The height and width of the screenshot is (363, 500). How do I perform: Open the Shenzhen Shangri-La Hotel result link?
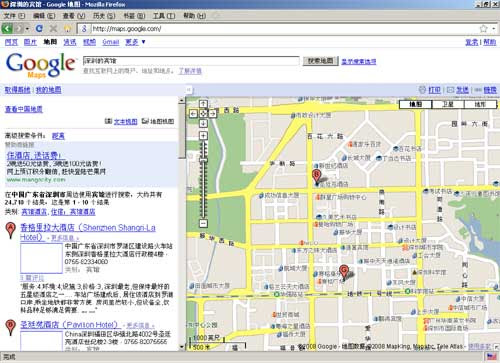coord(88,232)
